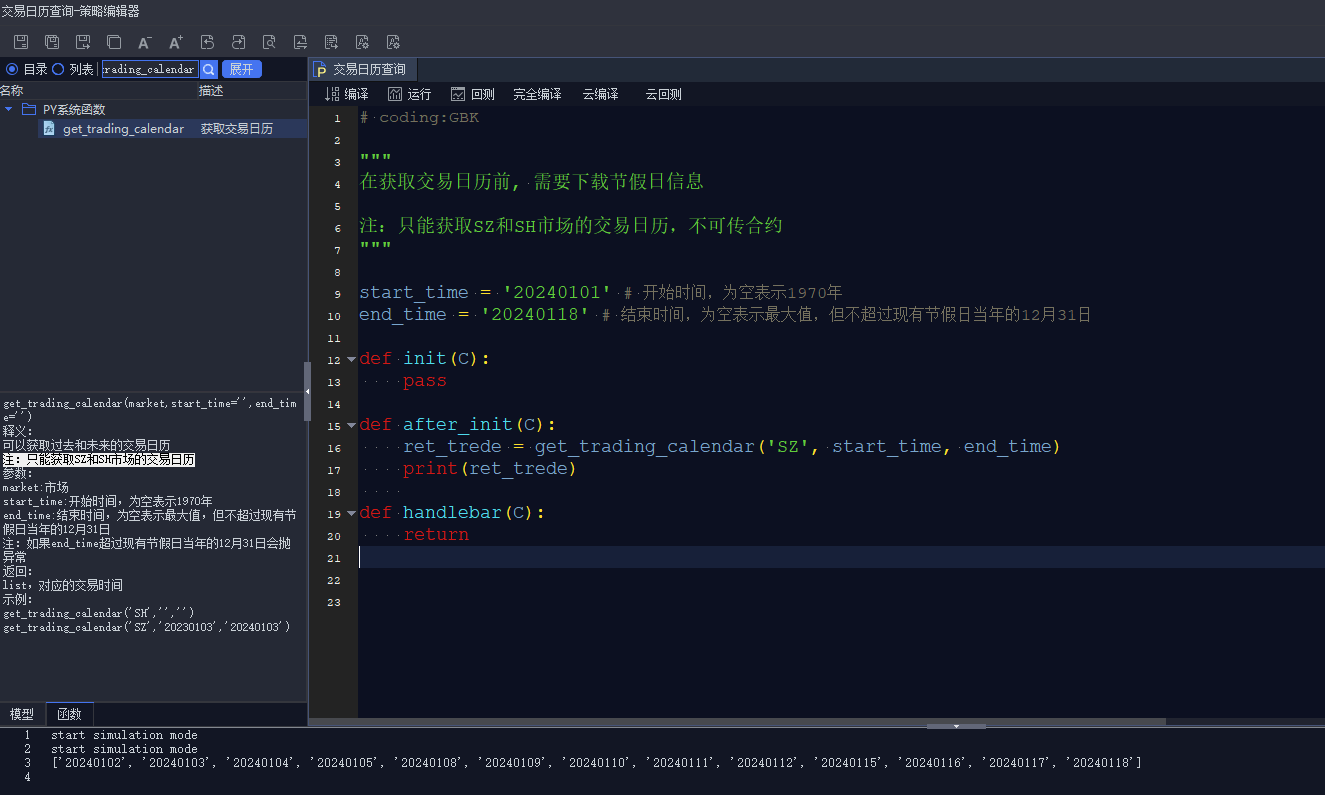Click the left panel collapse splitter handle
1325x795 pixels.
(307, 391)
